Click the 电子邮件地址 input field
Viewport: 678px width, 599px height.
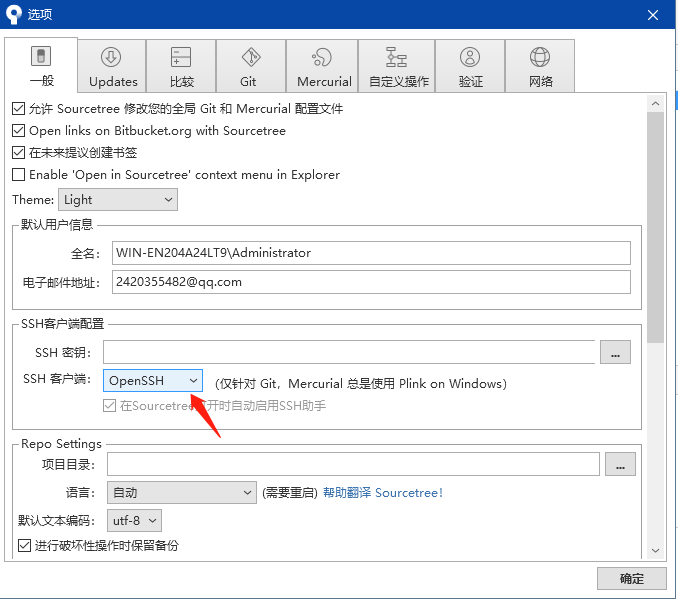[x=371, y=282]
